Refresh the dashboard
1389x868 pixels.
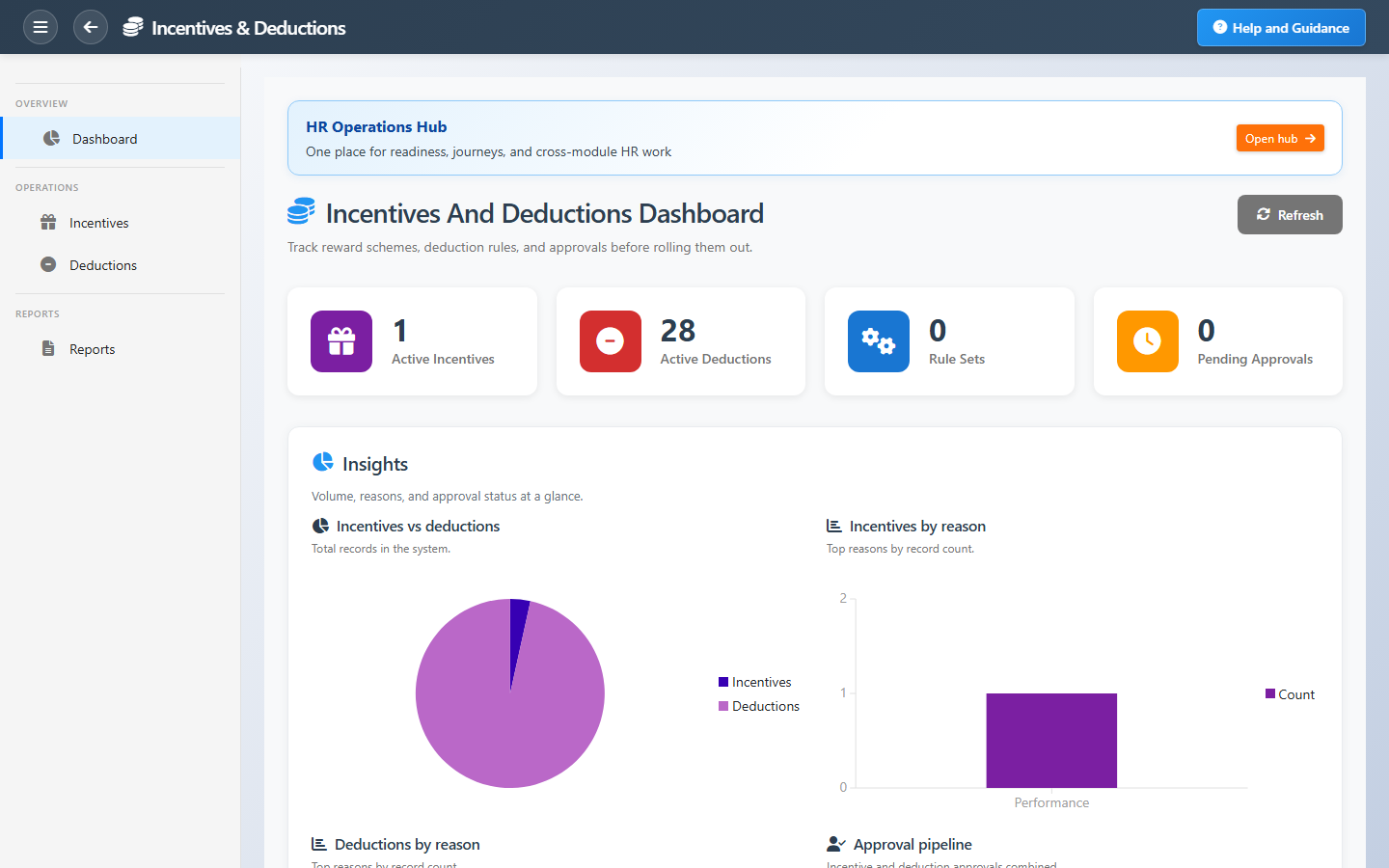1290,214
